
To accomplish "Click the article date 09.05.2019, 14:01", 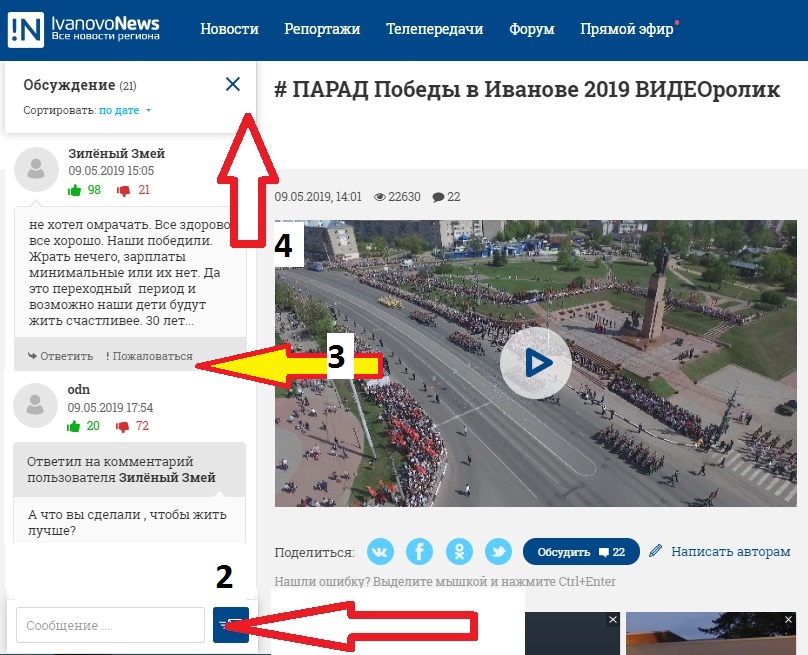I will 318,197.
